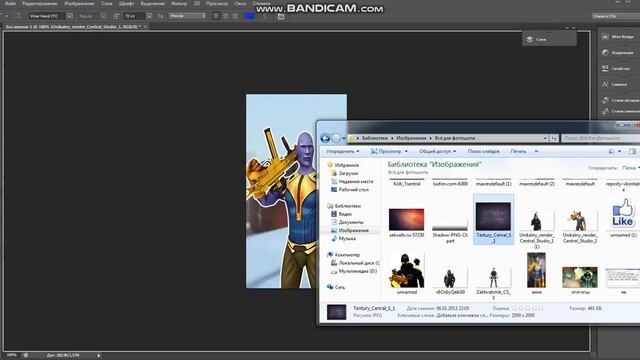
Task: Open the Фильтр menu
Action: 179,3
